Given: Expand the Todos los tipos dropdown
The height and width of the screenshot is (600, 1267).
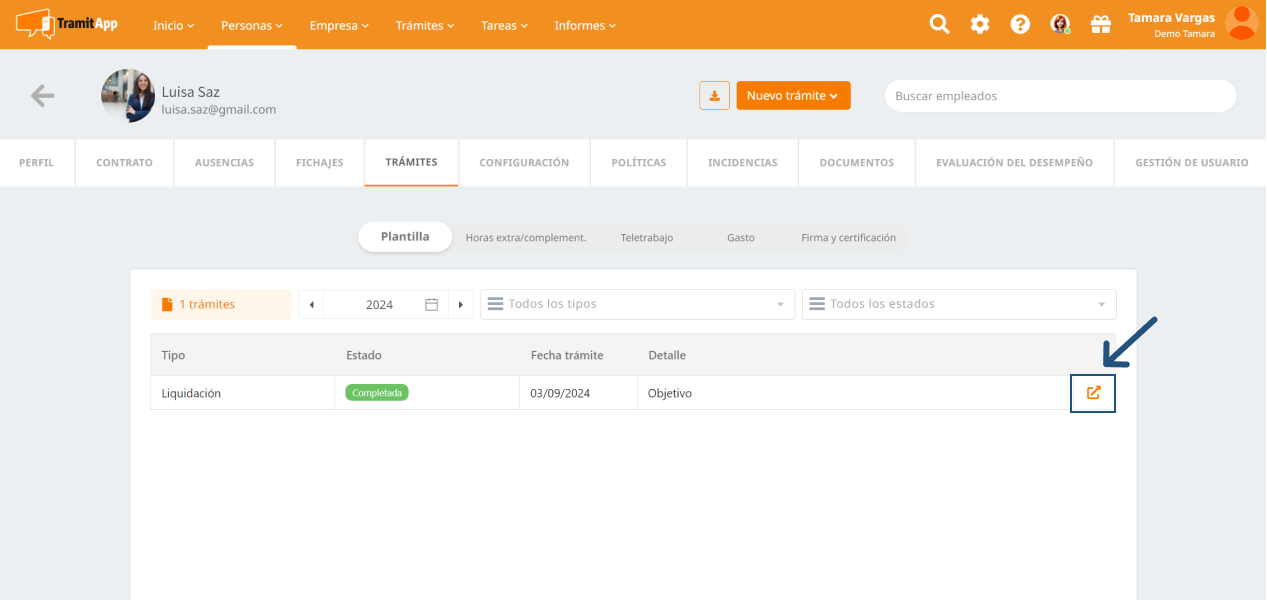Looking at the screenshot, I should 637,304.
